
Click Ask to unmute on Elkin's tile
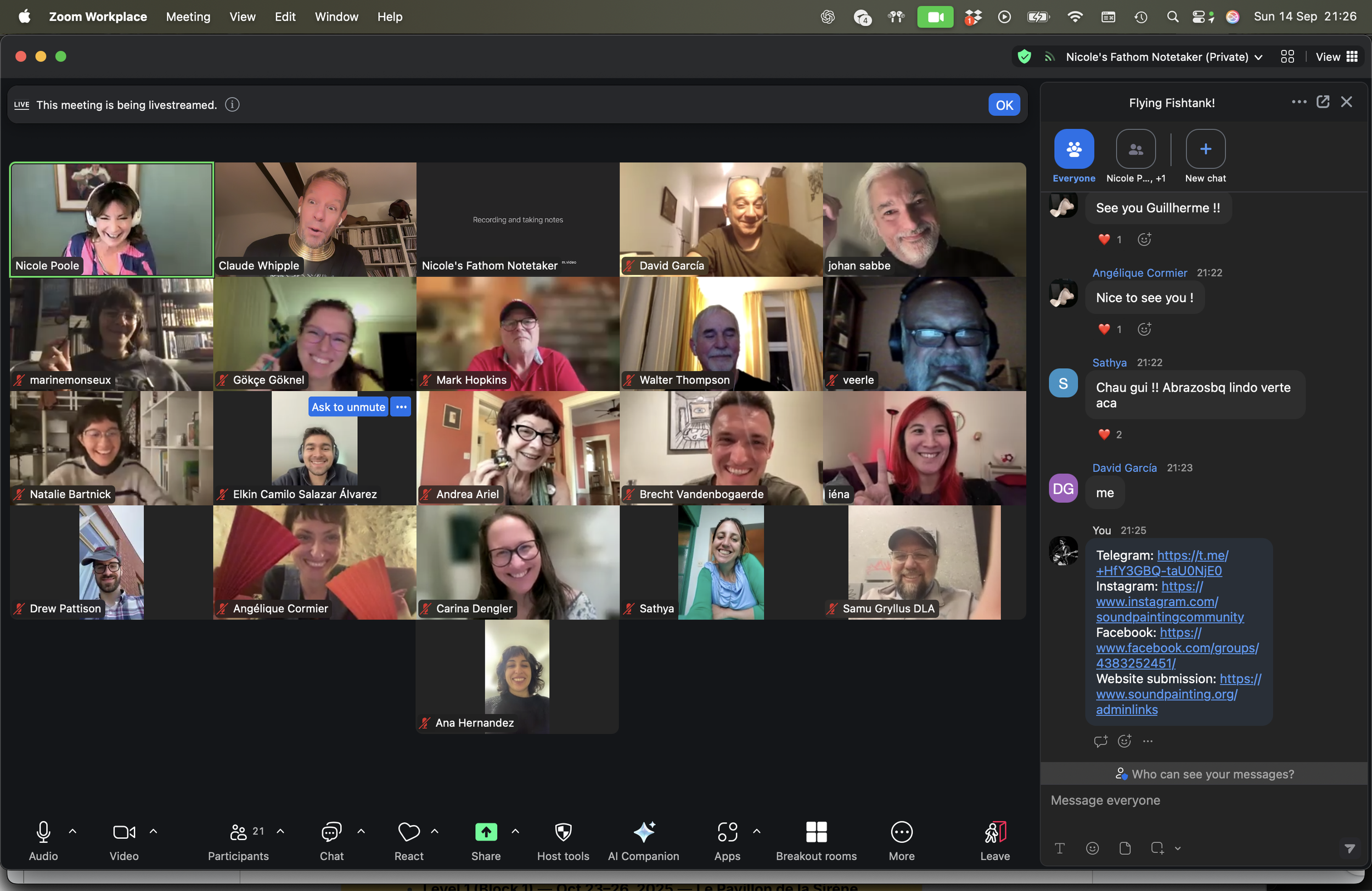pyautogui.click(x=348, y=407)
